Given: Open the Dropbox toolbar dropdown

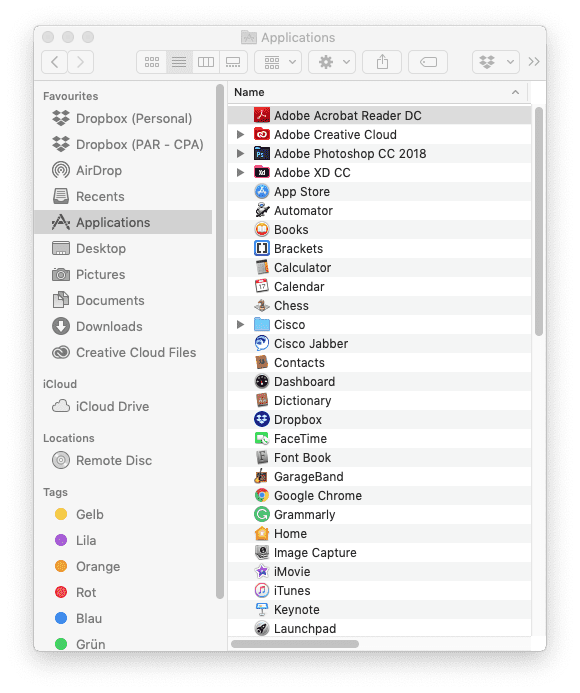Looking at the screenshot, I should (496, 62).
